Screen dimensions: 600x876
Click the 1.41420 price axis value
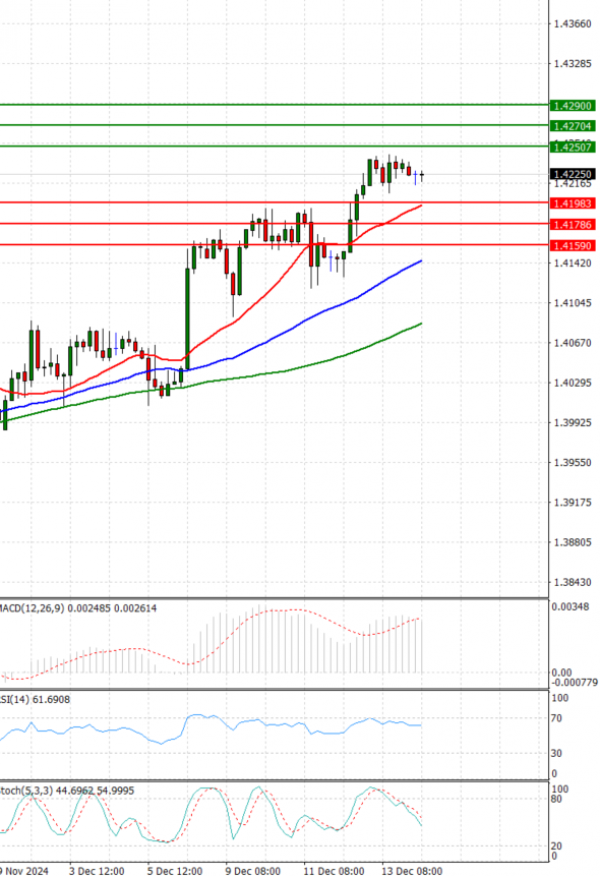(573, 263)
